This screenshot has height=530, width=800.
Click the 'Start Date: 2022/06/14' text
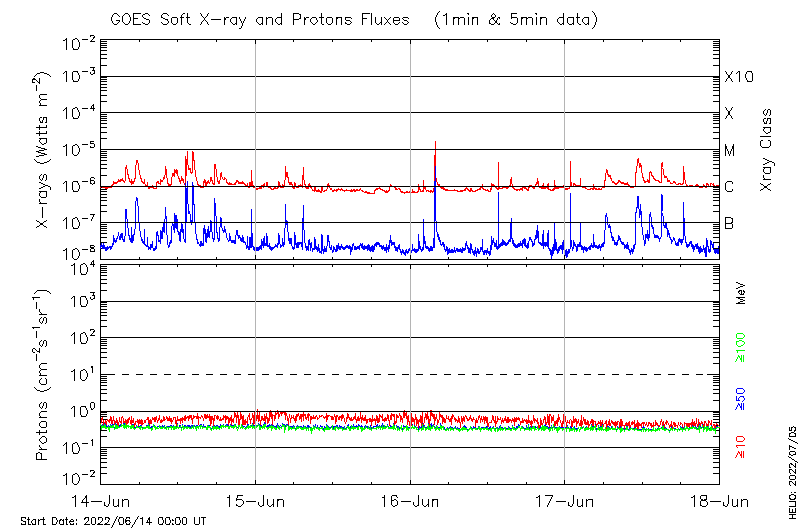[x=113, y=521]
